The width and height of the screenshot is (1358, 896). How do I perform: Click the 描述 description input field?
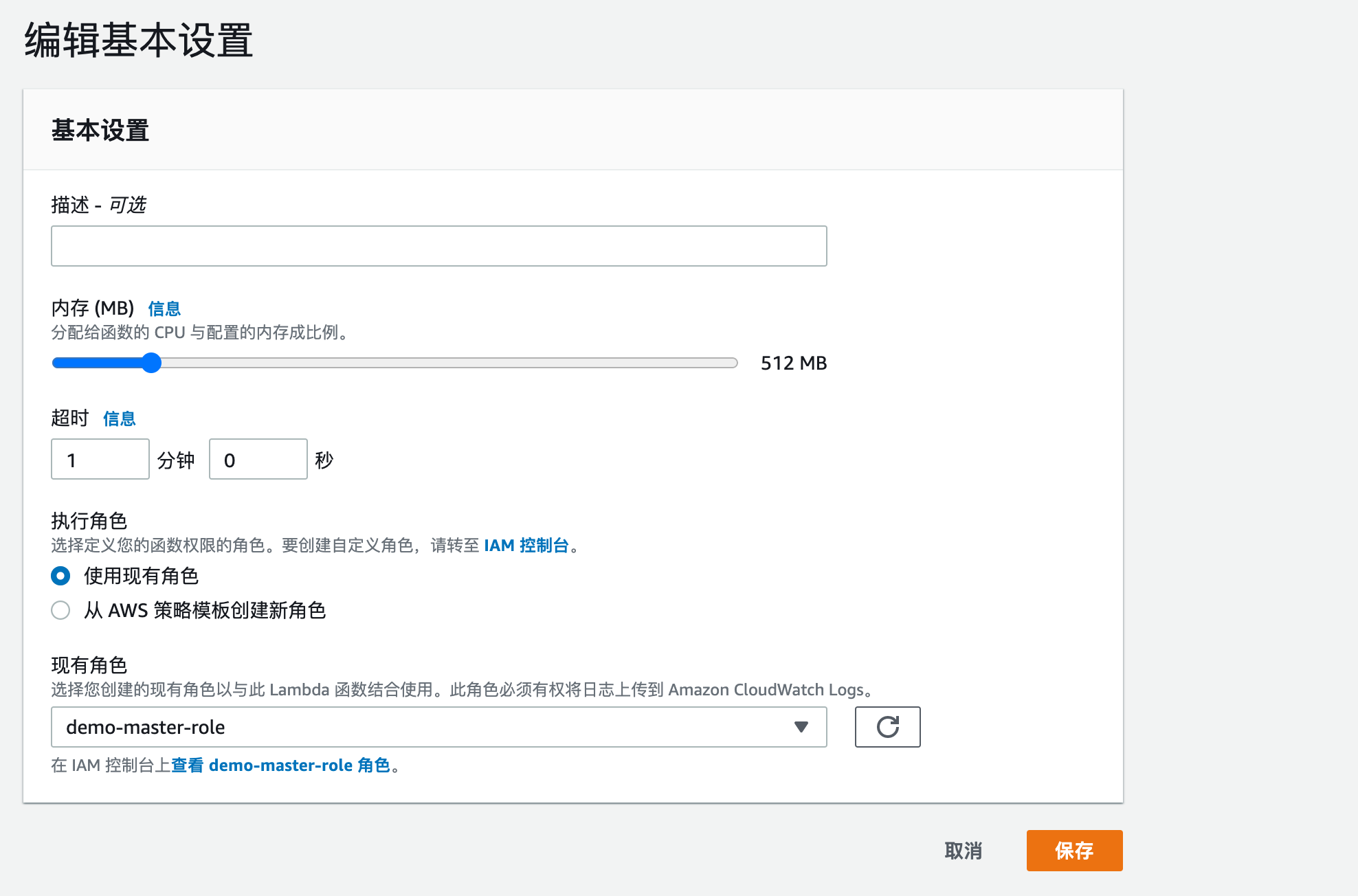coord(438,246)
